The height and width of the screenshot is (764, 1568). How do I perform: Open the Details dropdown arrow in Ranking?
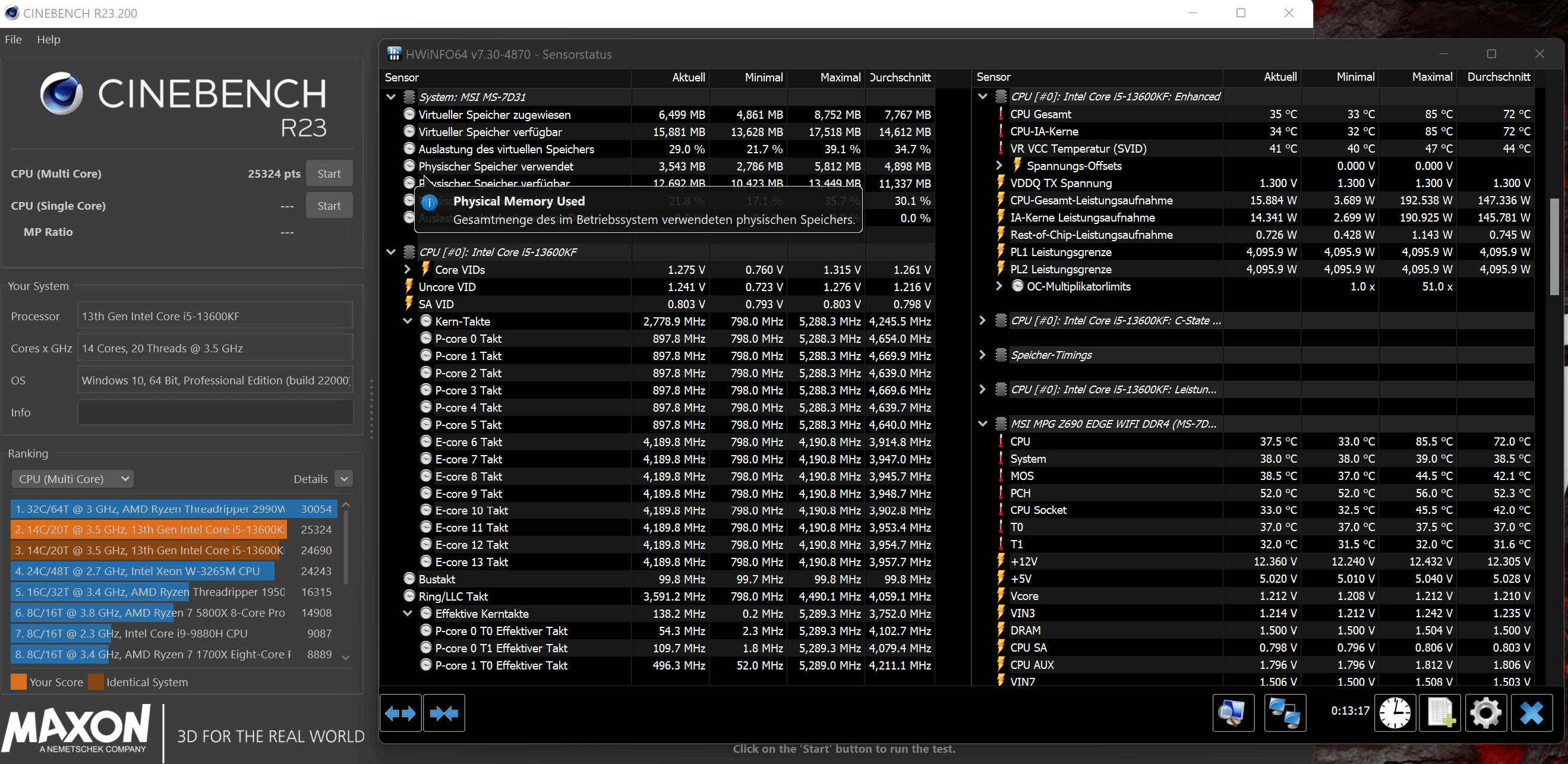coord(345,478)
